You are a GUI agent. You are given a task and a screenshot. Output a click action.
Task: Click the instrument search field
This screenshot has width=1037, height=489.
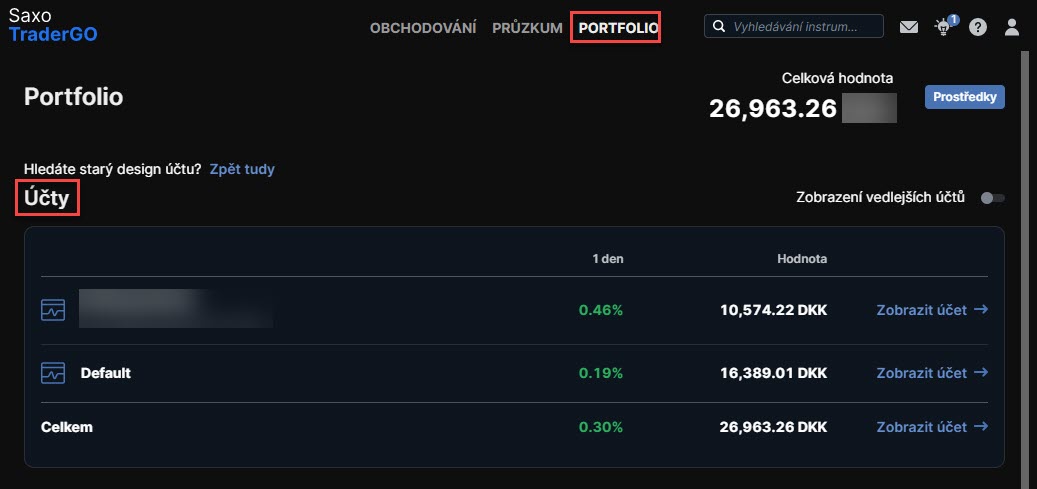point(805,27)
